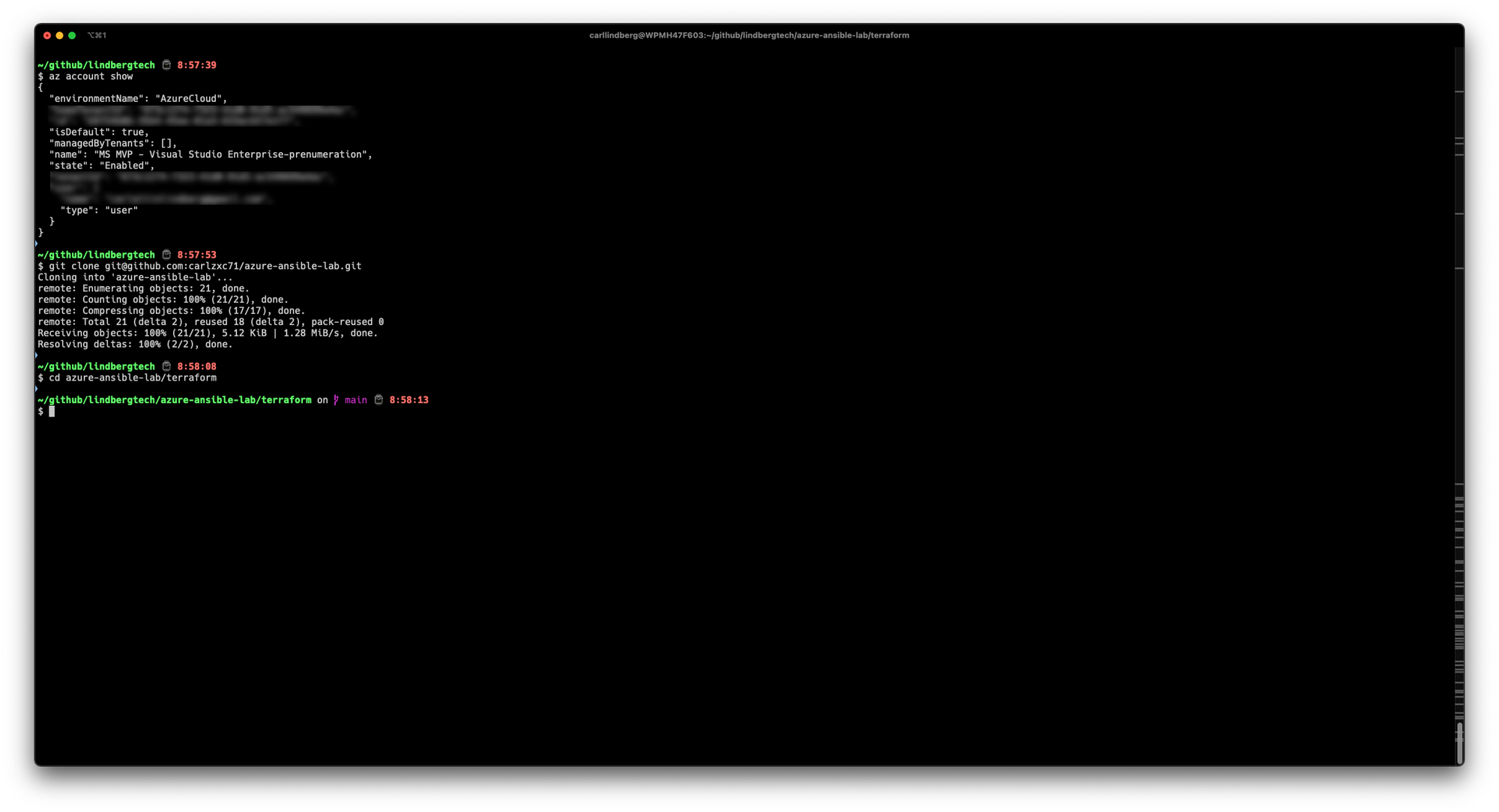The width and height of the screenshot is (1499, 812).
Task: Click the blue prompt mark above 8:58:08 prompt
Action: click(x=37, y=355)
